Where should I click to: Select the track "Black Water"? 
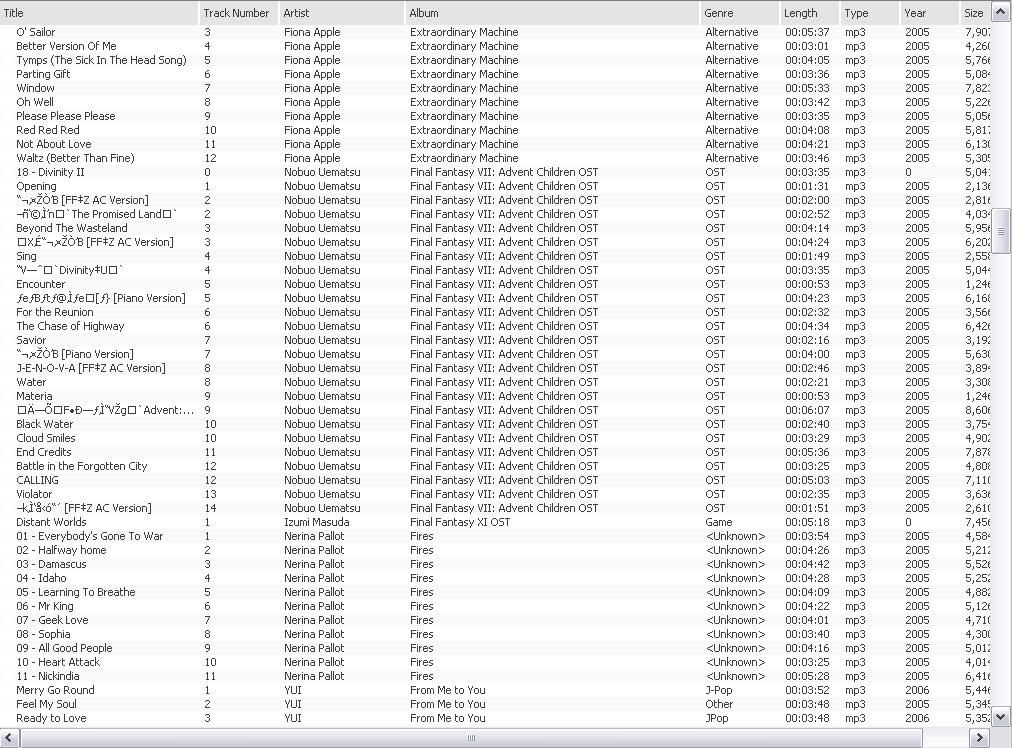pyautogui.click(x=45, y=424)
